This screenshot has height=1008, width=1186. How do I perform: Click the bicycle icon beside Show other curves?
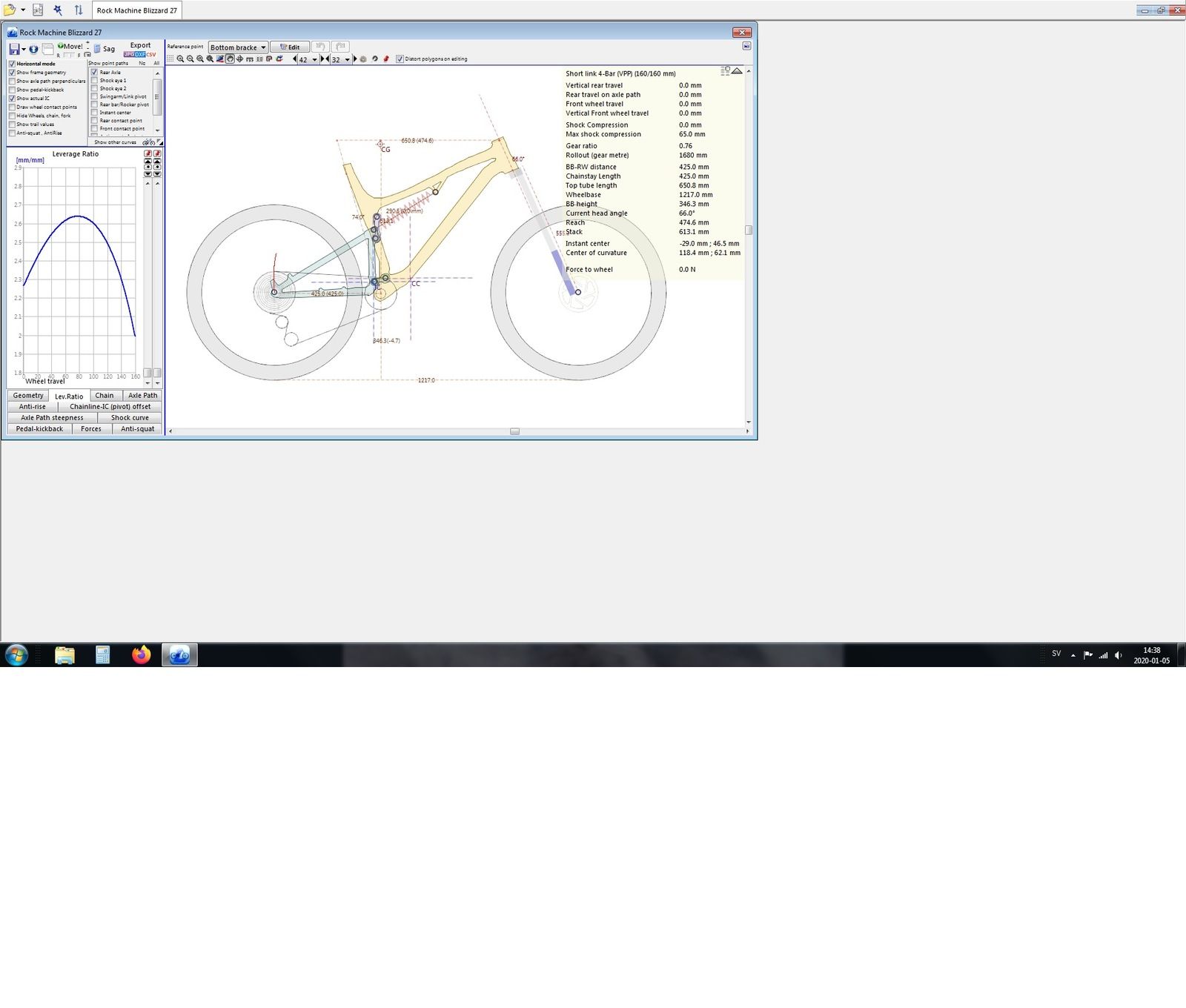[149, 142]
